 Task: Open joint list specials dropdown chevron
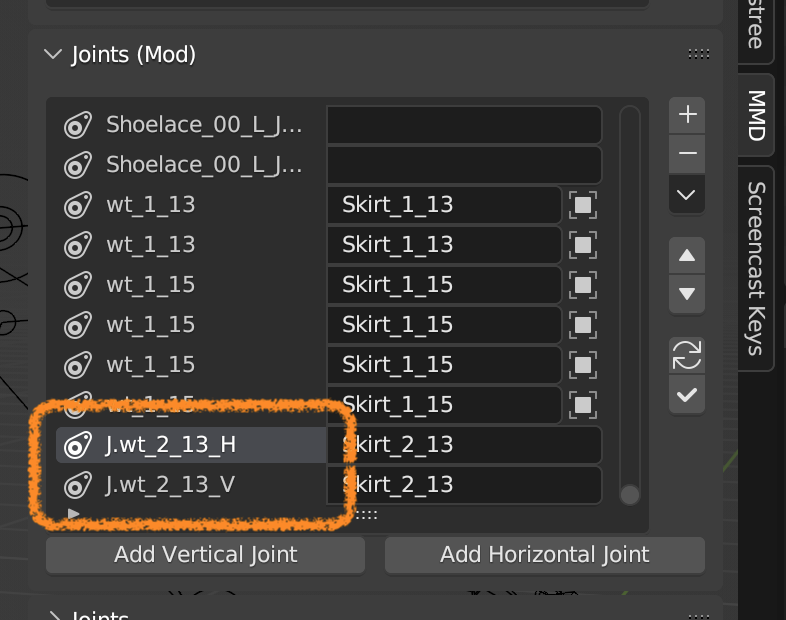pos(687,195)
